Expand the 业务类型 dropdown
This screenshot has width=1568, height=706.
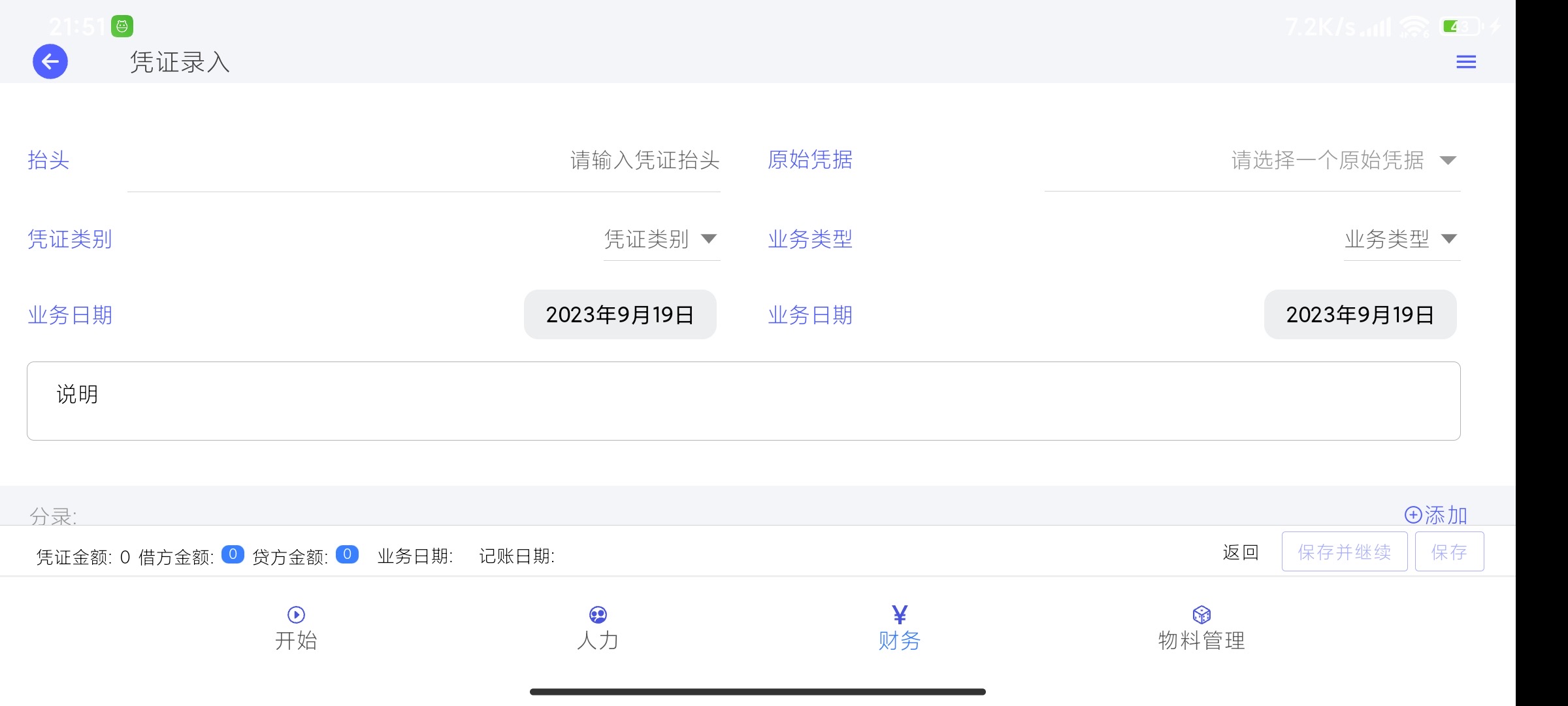click(x=1448, y=239)
